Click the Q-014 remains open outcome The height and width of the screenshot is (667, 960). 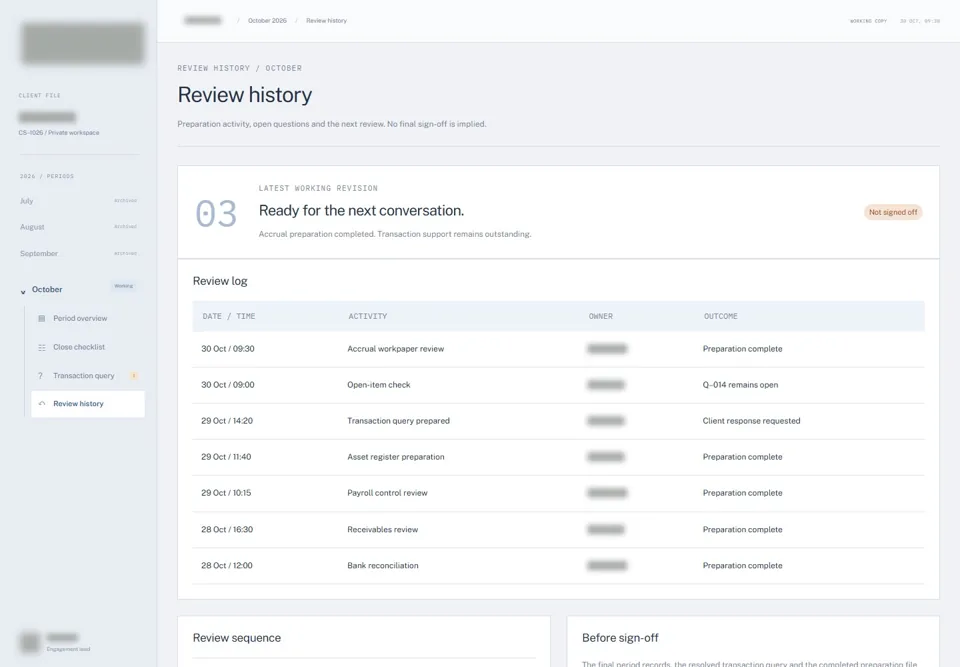point(740,385)
